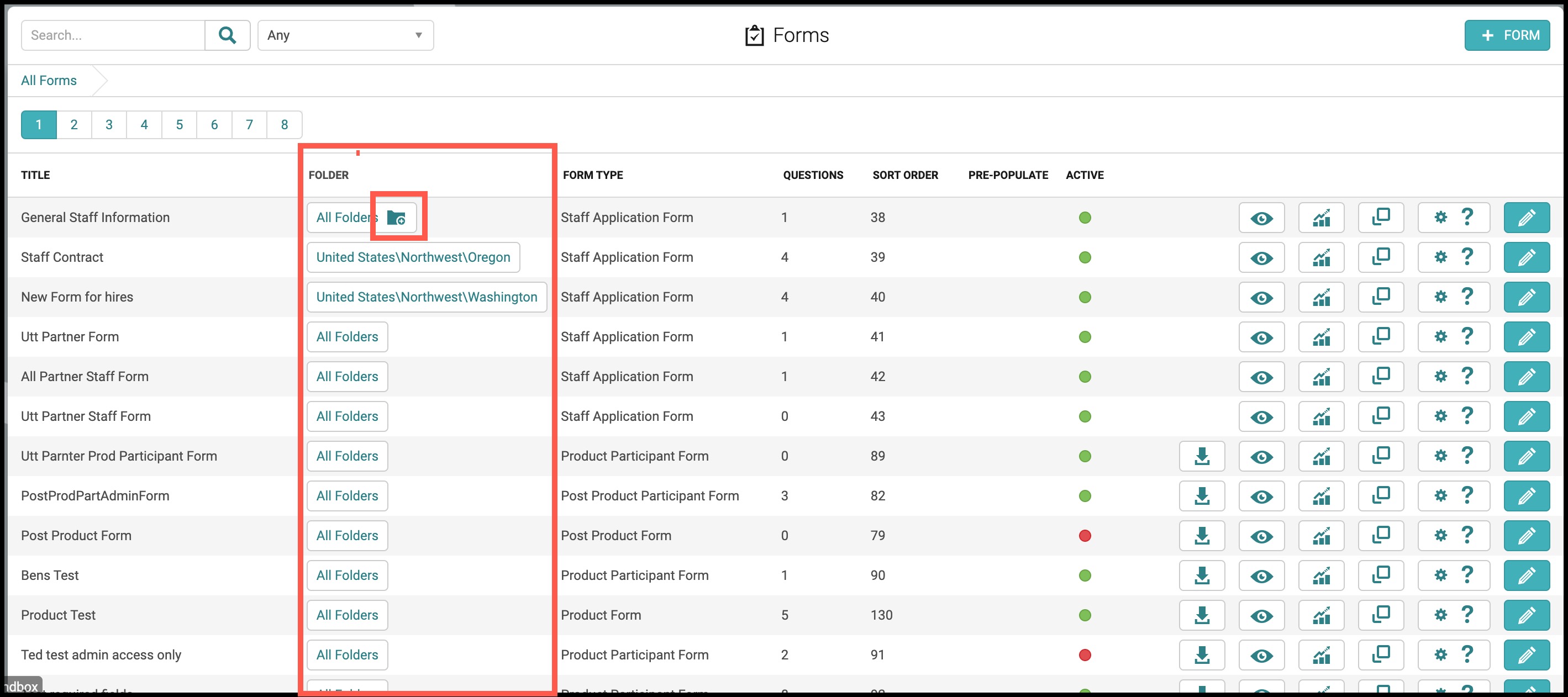Viewport: 1568px width, 697px height.
Task: Open the move-folder icon for General Staff Information
Action: [x=397, y=217]
